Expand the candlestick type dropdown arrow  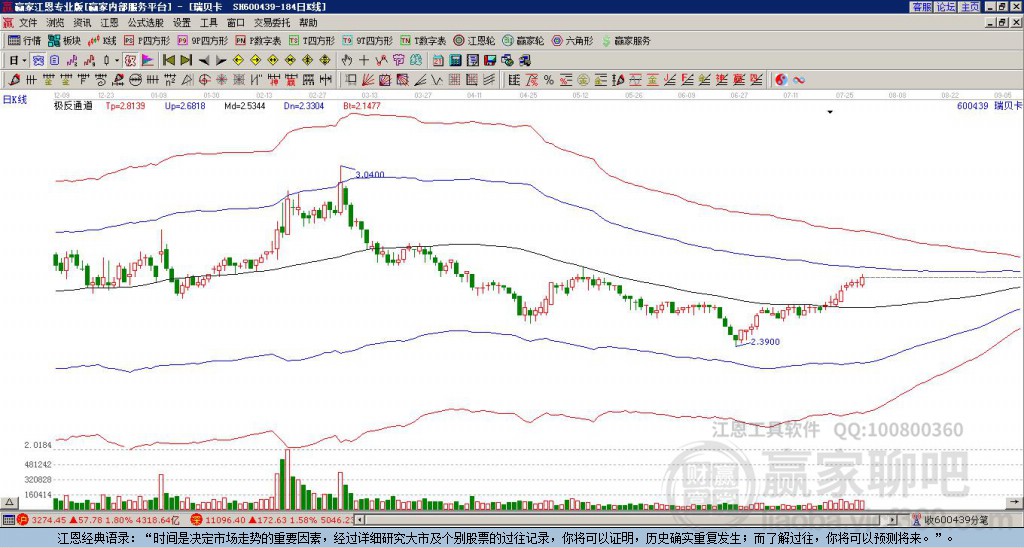coord(117,61)
